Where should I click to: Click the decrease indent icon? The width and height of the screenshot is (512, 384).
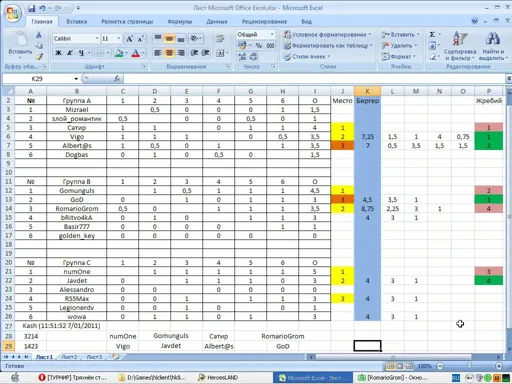point(194,53)
